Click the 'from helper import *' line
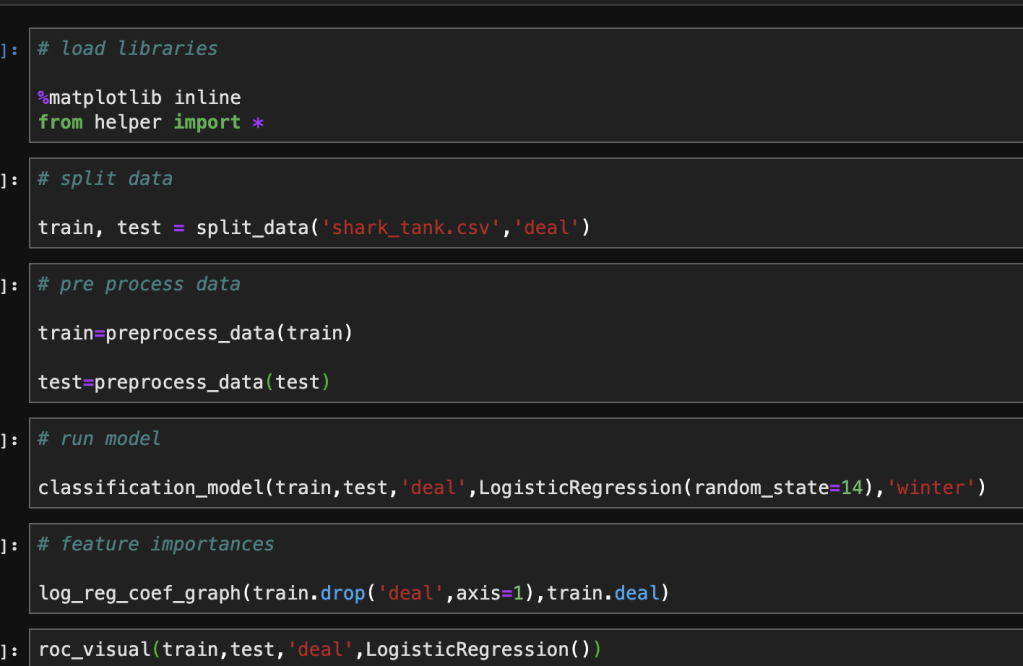The image size is (1023, 666). [x=150, y=122]
